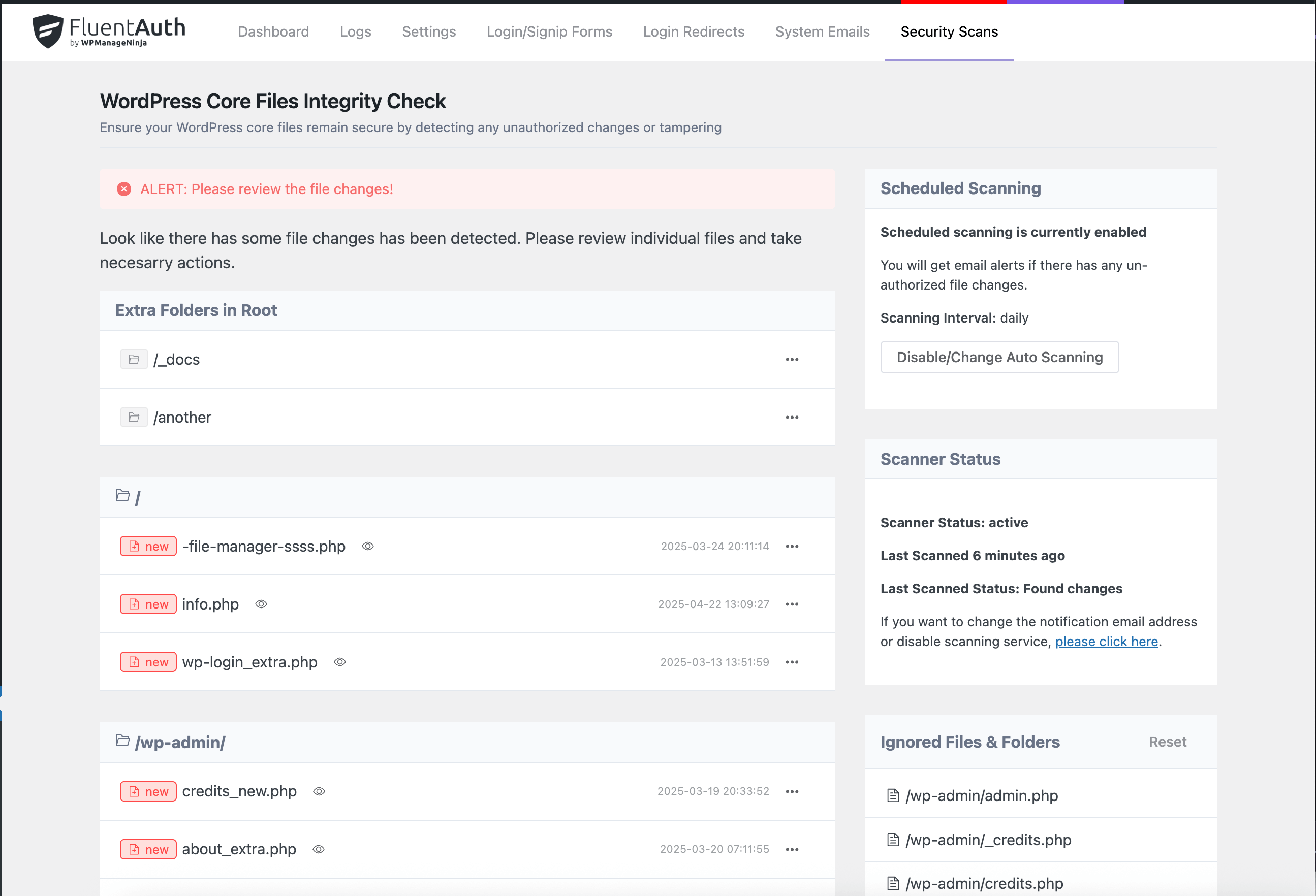1316x896 pixels.
Task: Click file icon for /wp-admin/credits.php
Action: tap(893, 883)
